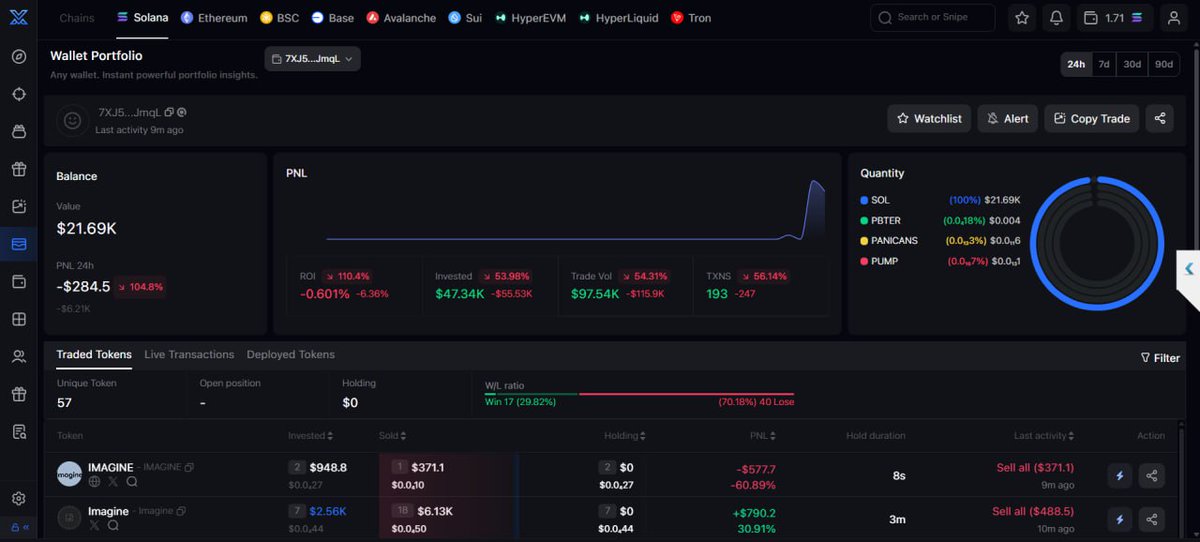Open the crosshair sniper icon in sidebar
The image size is (1200, 542).
[19, 94]
